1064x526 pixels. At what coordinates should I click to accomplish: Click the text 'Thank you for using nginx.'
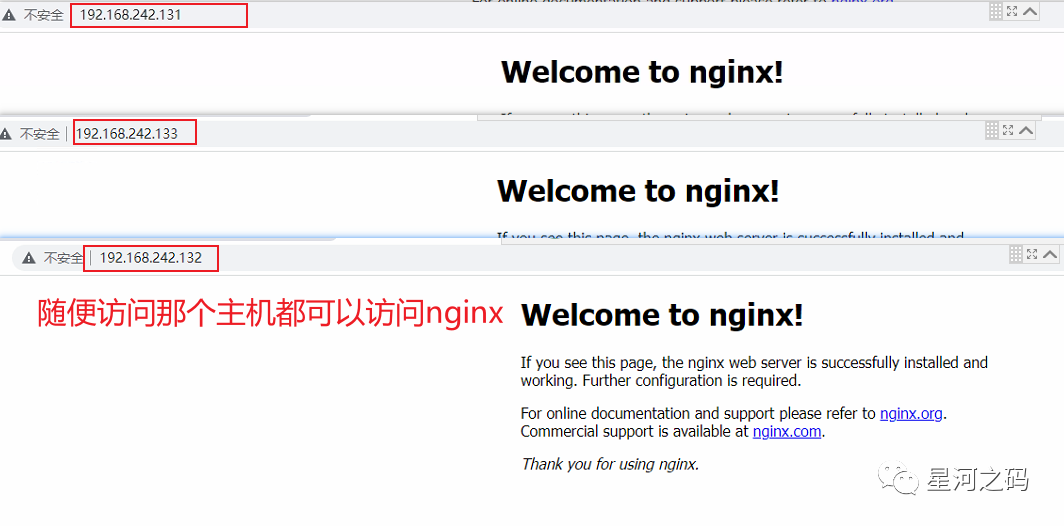pos(609,465)
